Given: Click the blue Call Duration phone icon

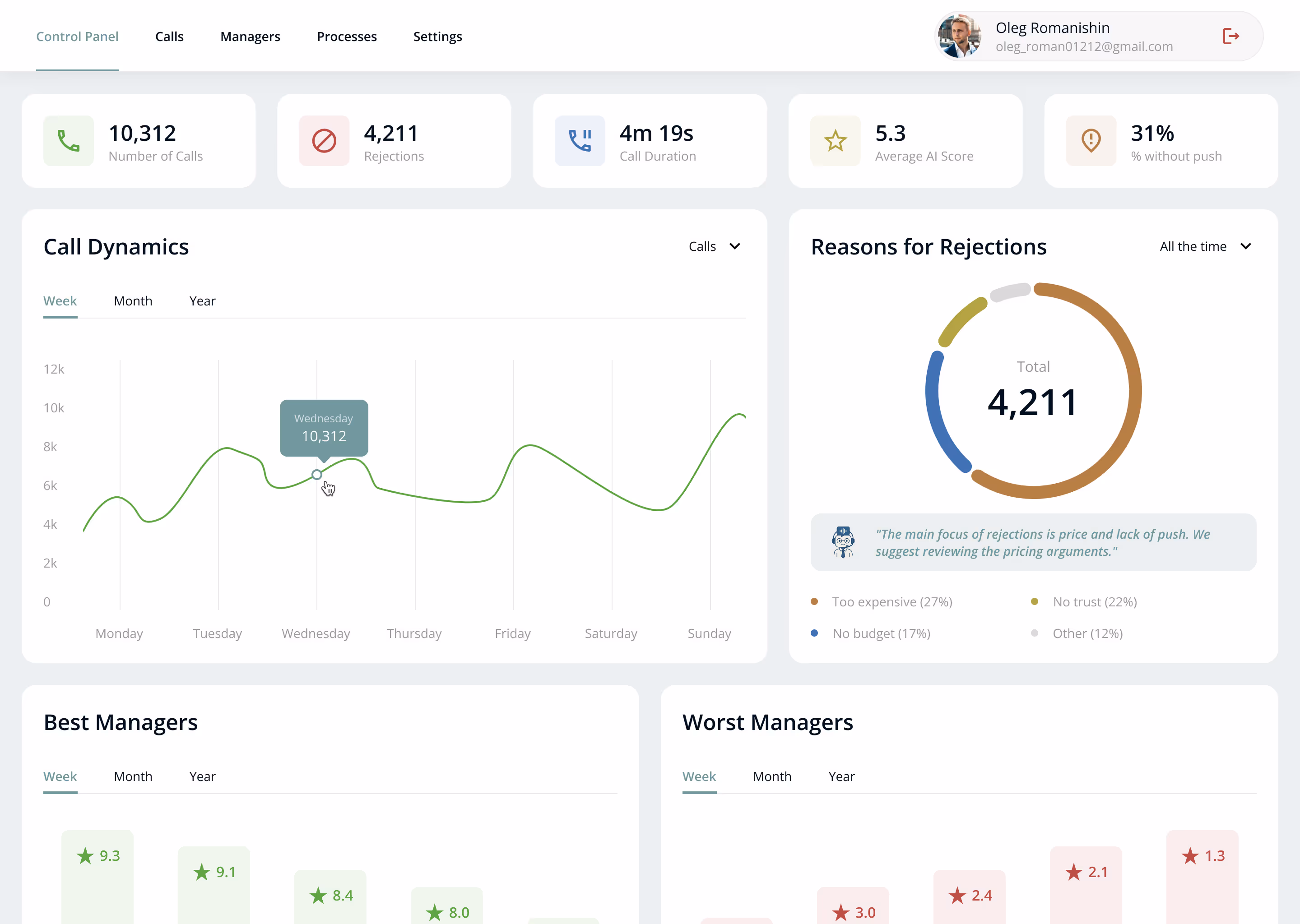Looking at the screenshot, I should (580, 140).
